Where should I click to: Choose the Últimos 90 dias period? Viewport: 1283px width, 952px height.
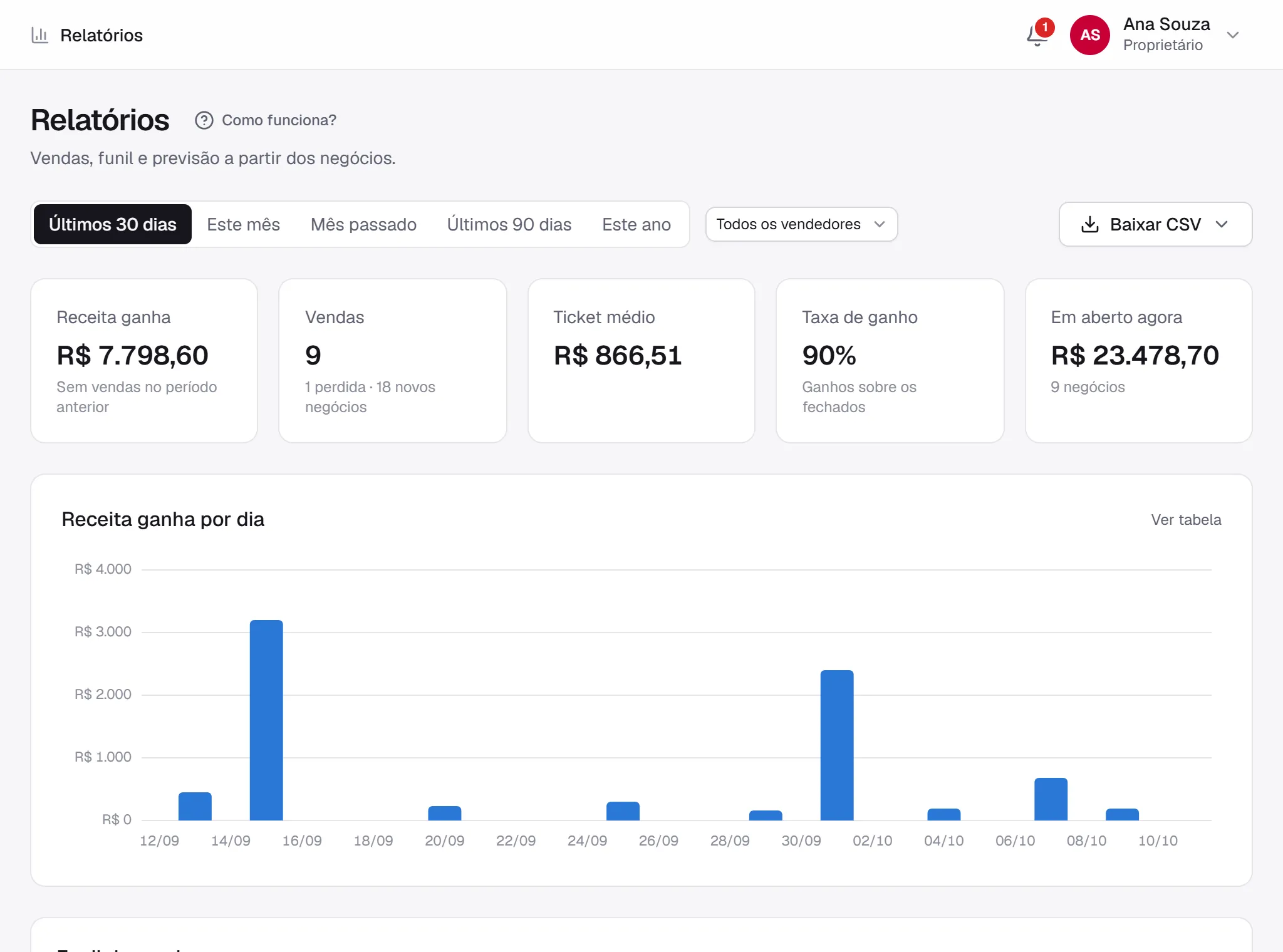[509, 224]
